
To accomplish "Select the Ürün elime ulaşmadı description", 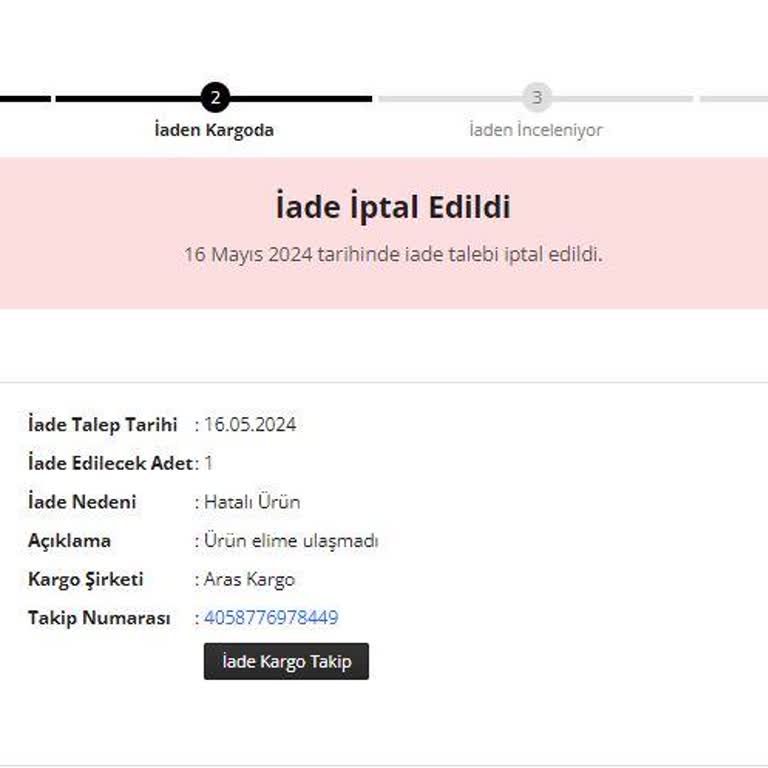I will 291,541.
